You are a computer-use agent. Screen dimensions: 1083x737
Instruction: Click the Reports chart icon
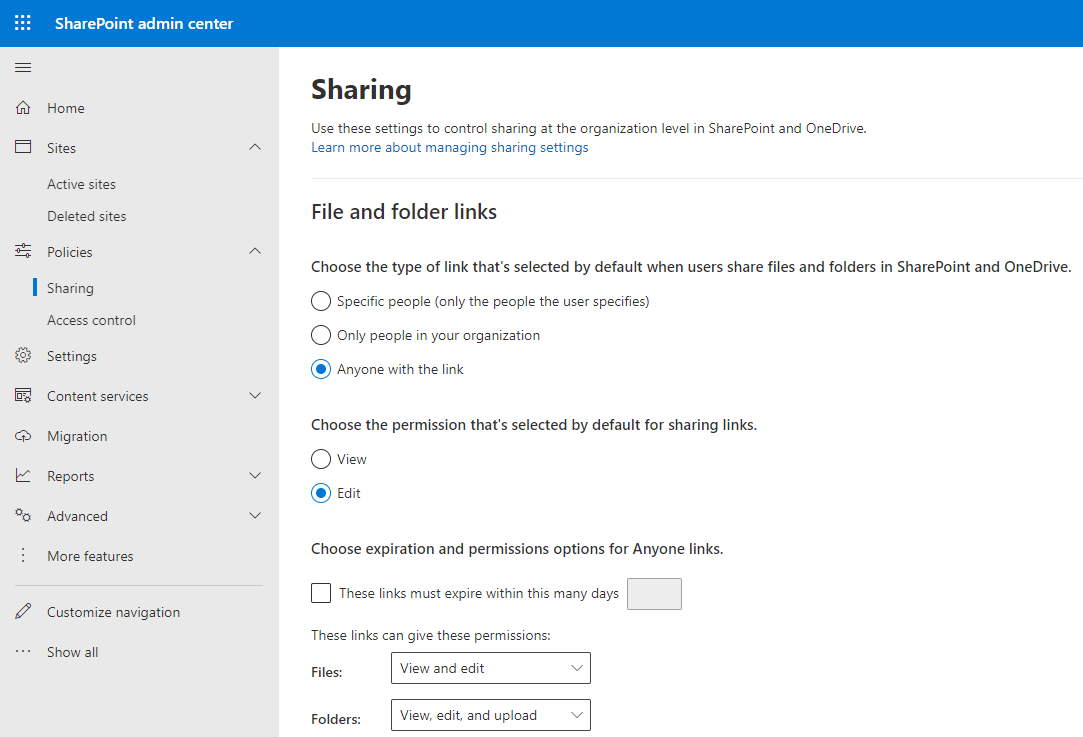[x=23, y=476]
